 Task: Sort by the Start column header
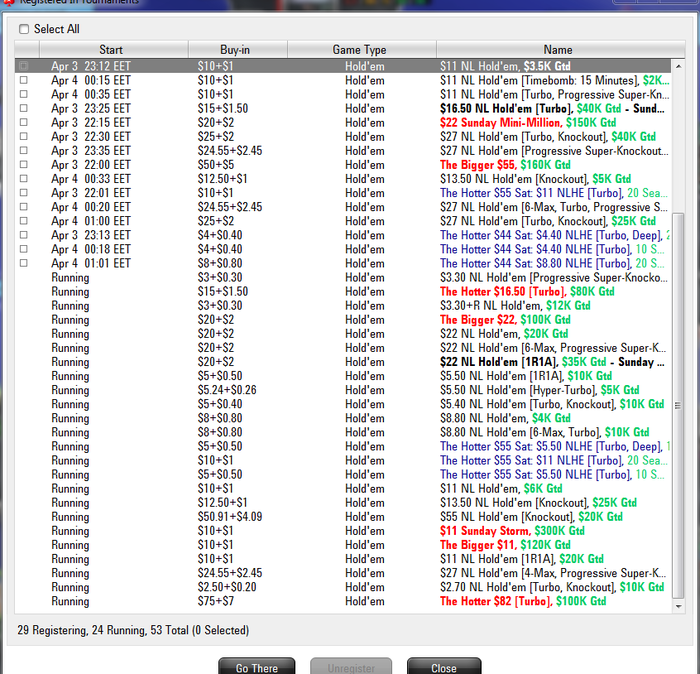(x=114, y=50)
